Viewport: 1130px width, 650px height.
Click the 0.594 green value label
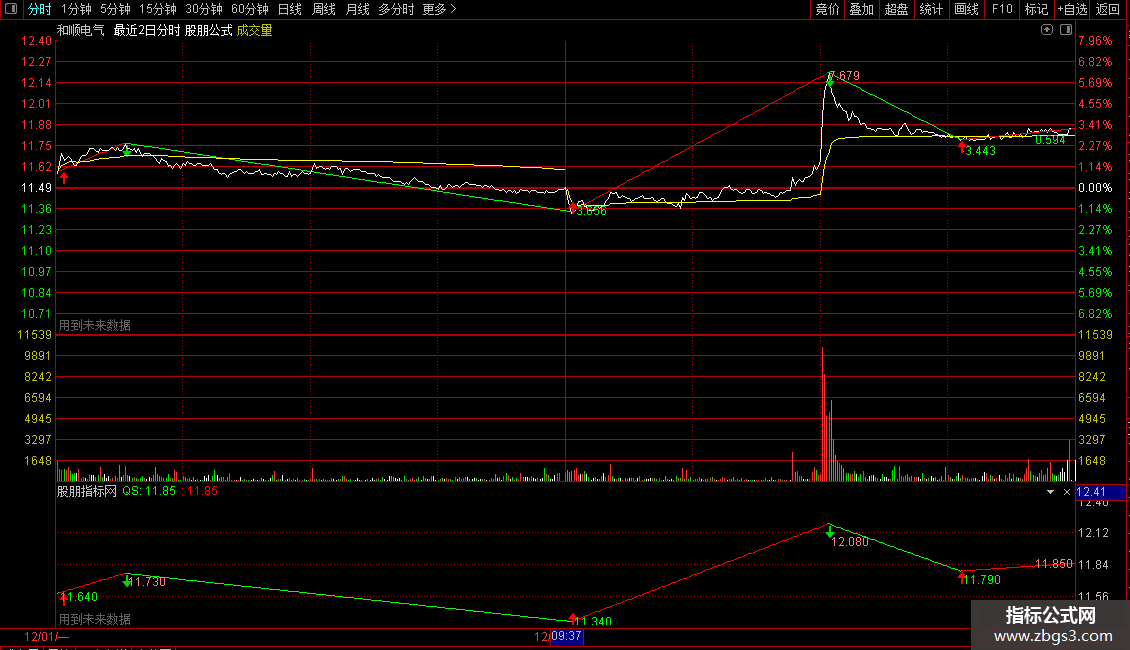[1050, 140]
